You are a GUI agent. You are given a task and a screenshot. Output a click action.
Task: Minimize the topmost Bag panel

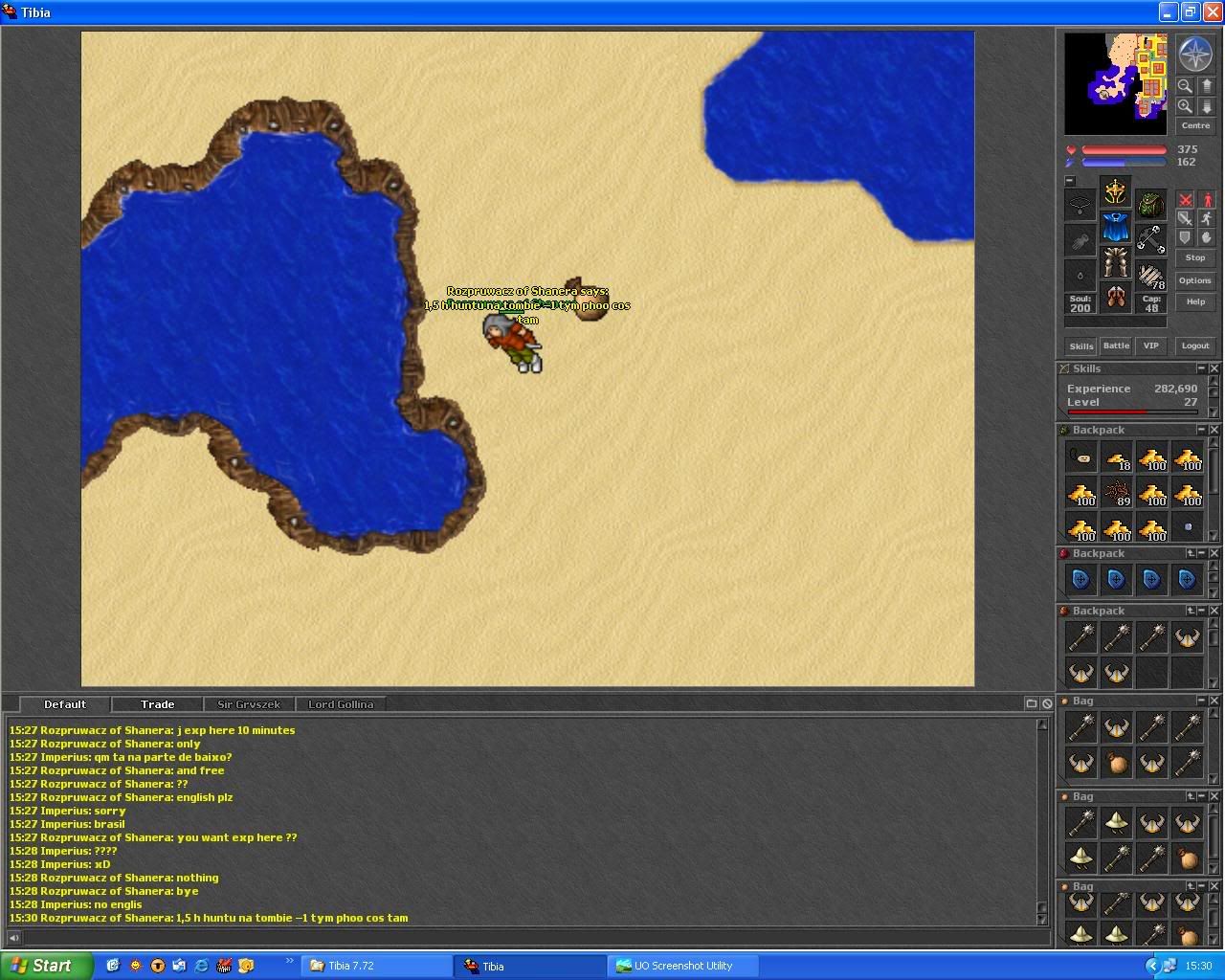point(1201,701)
